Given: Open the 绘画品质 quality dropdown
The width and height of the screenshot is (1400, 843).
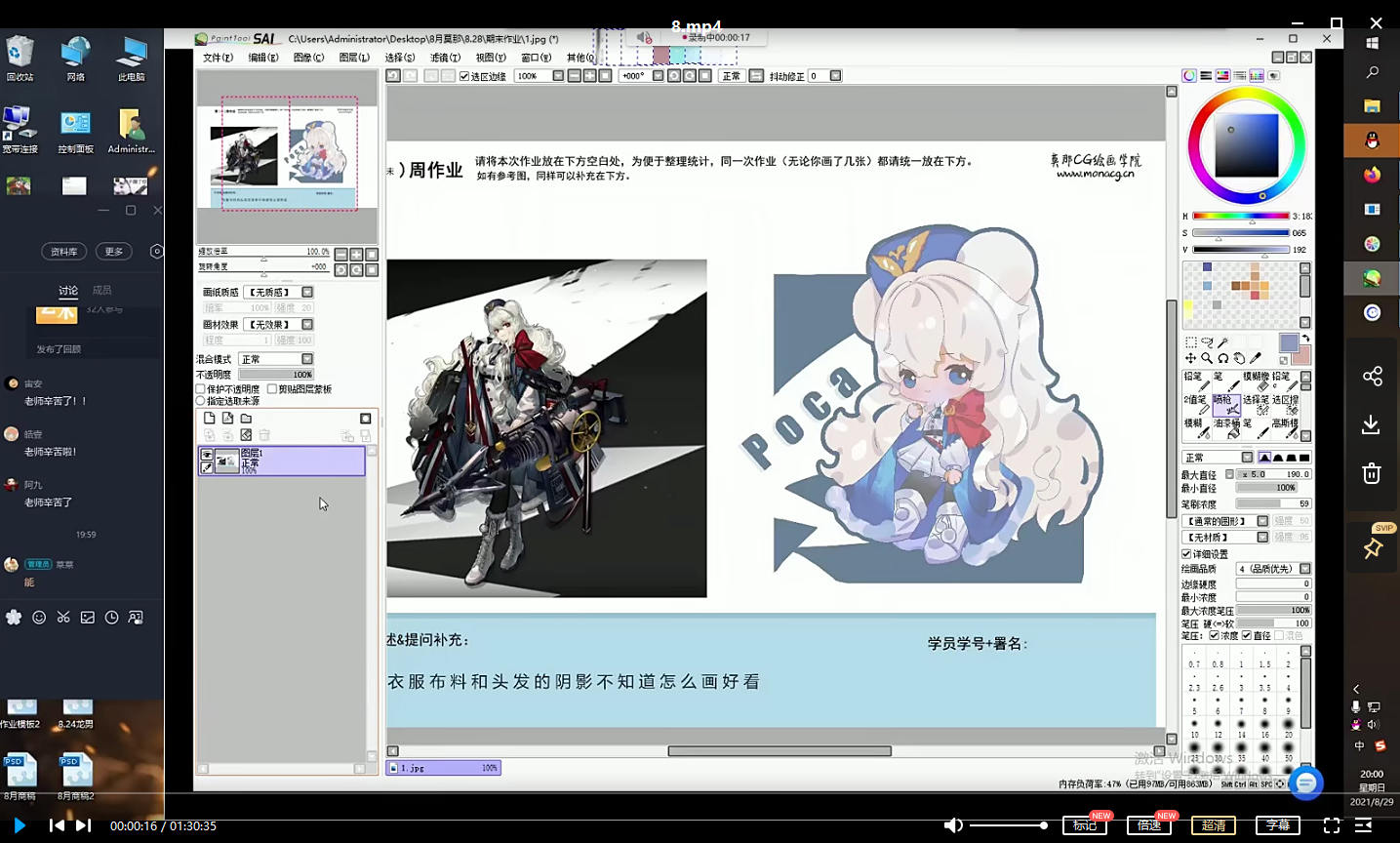Looking at the screenshot, I should click(1304, 569).
